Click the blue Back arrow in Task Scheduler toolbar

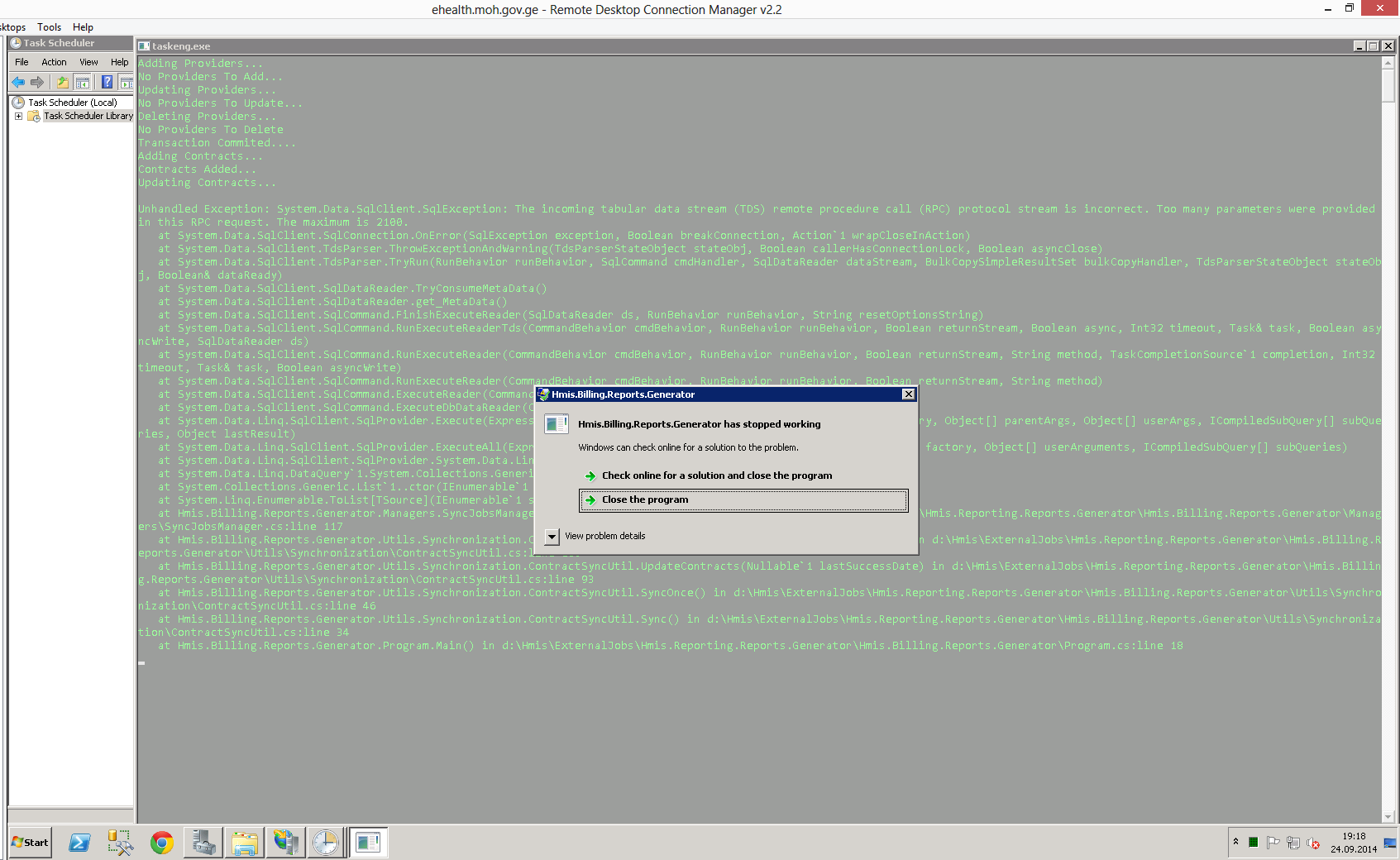tap(18, 82)
